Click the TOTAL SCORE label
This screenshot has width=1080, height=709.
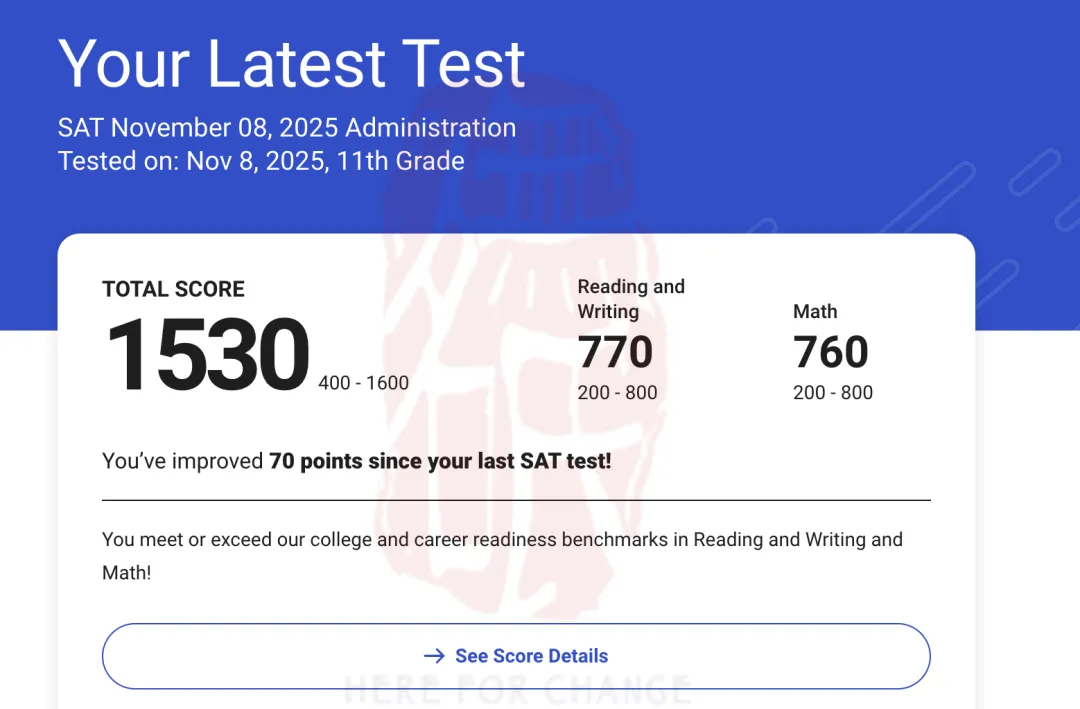[x=173, y=289]
